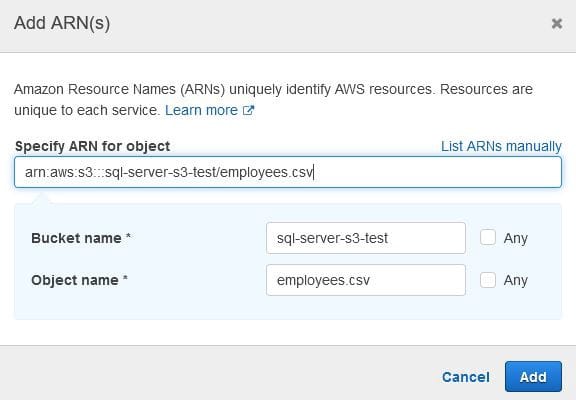Close the Add ARN(s) dialog
The image size is (576, 400).
[x=557, y=24]
